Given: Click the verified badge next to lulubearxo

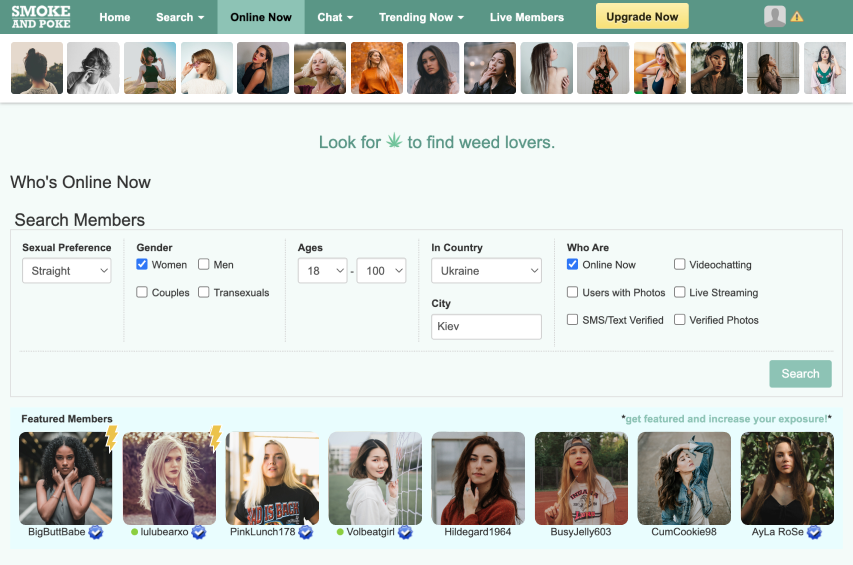Looking at the screenshot, I should 199,532.
